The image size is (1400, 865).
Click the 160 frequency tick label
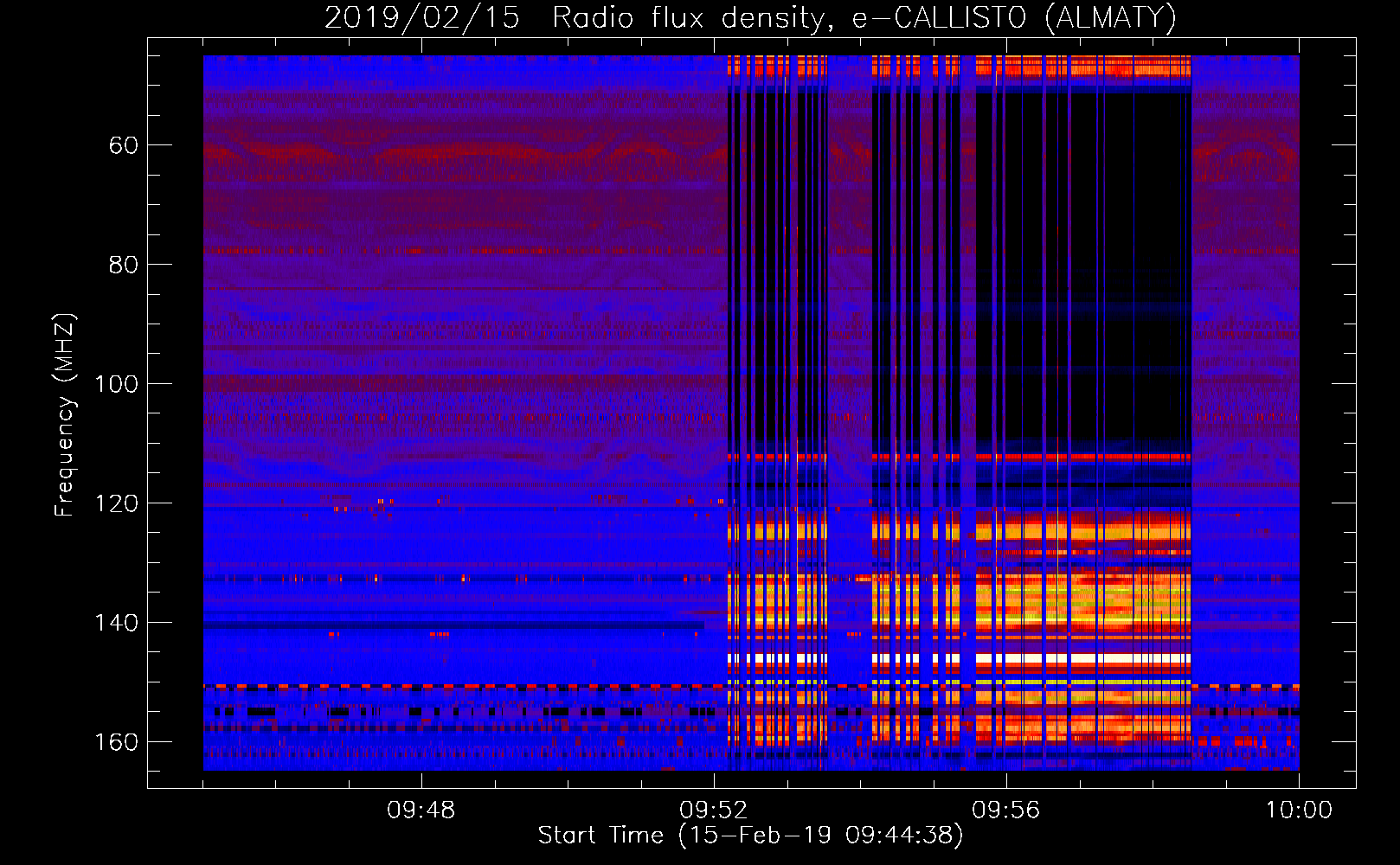pyautogui.click(x=117, y=742)
